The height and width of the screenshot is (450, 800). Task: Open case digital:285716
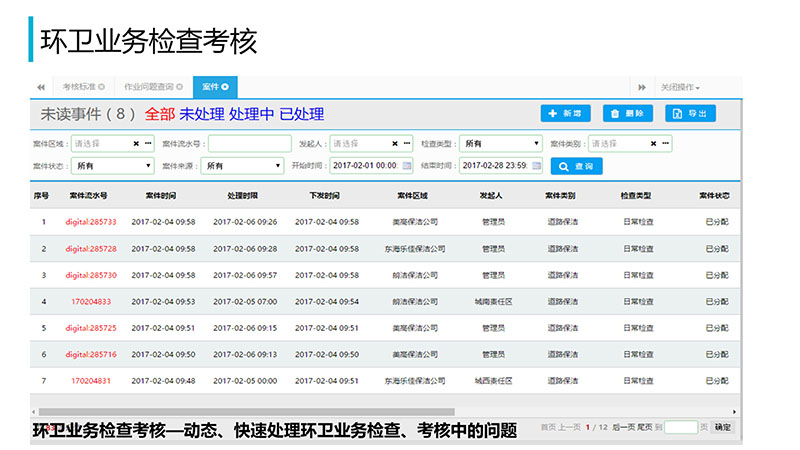tap(91, 354)
